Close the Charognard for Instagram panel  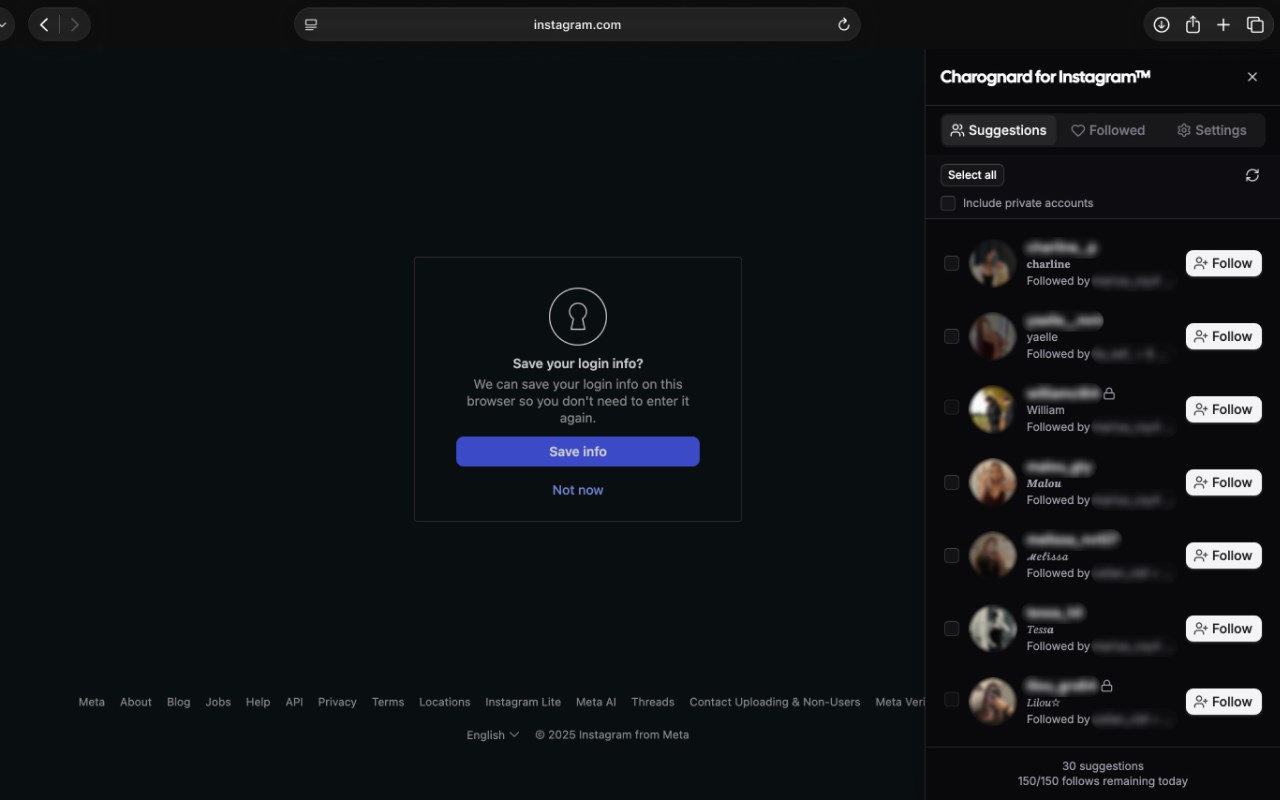click(x=1252, y=77)
